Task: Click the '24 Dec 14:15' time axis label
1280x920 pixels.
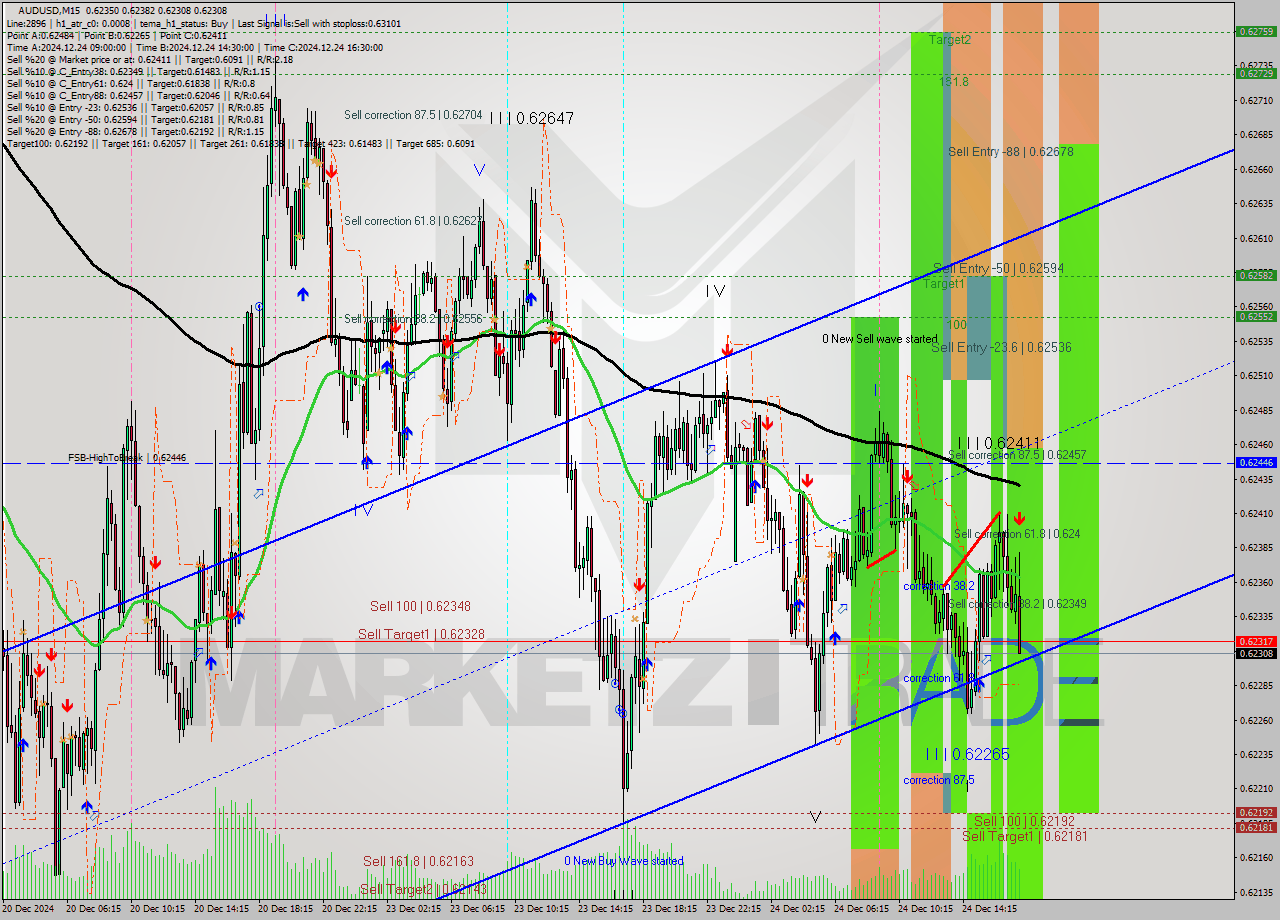Action: (x=989, y=909)
